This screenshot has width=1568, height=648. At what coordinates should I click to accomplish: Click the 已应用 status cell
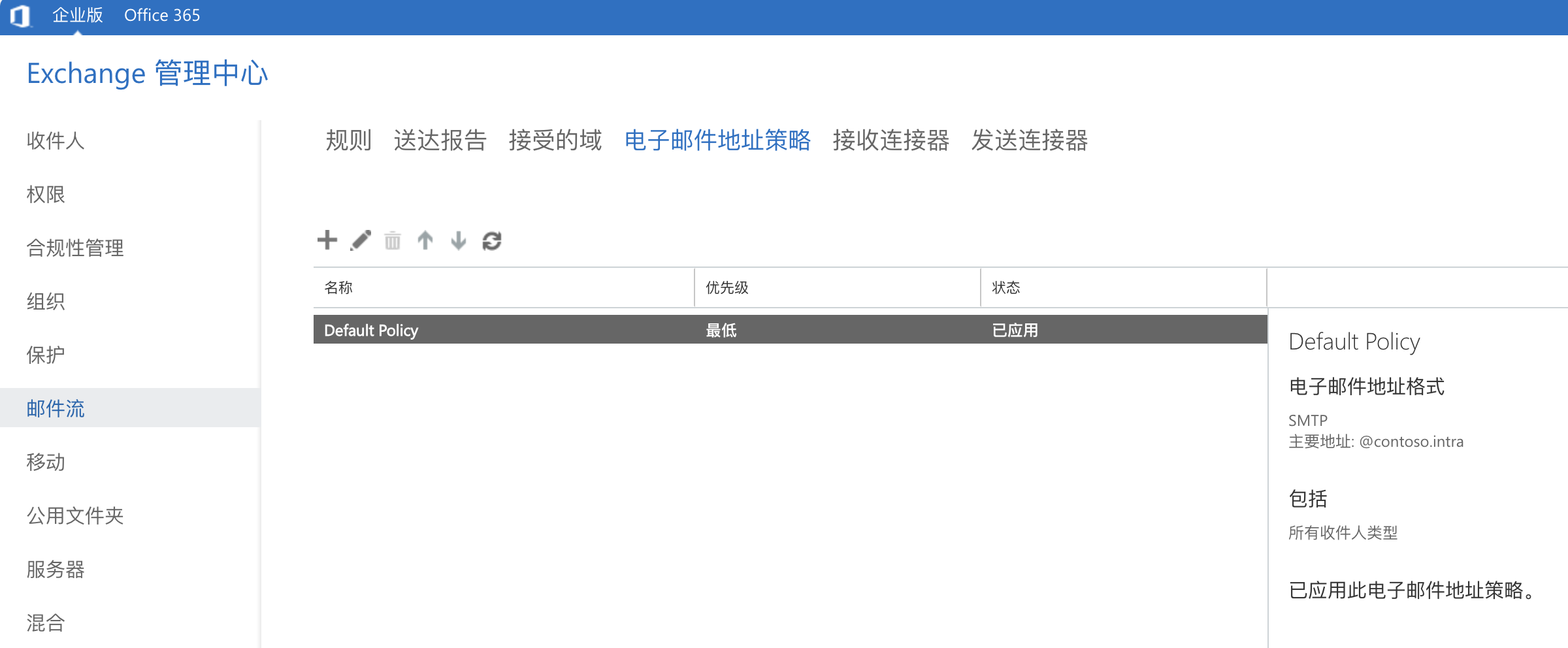1015,330
